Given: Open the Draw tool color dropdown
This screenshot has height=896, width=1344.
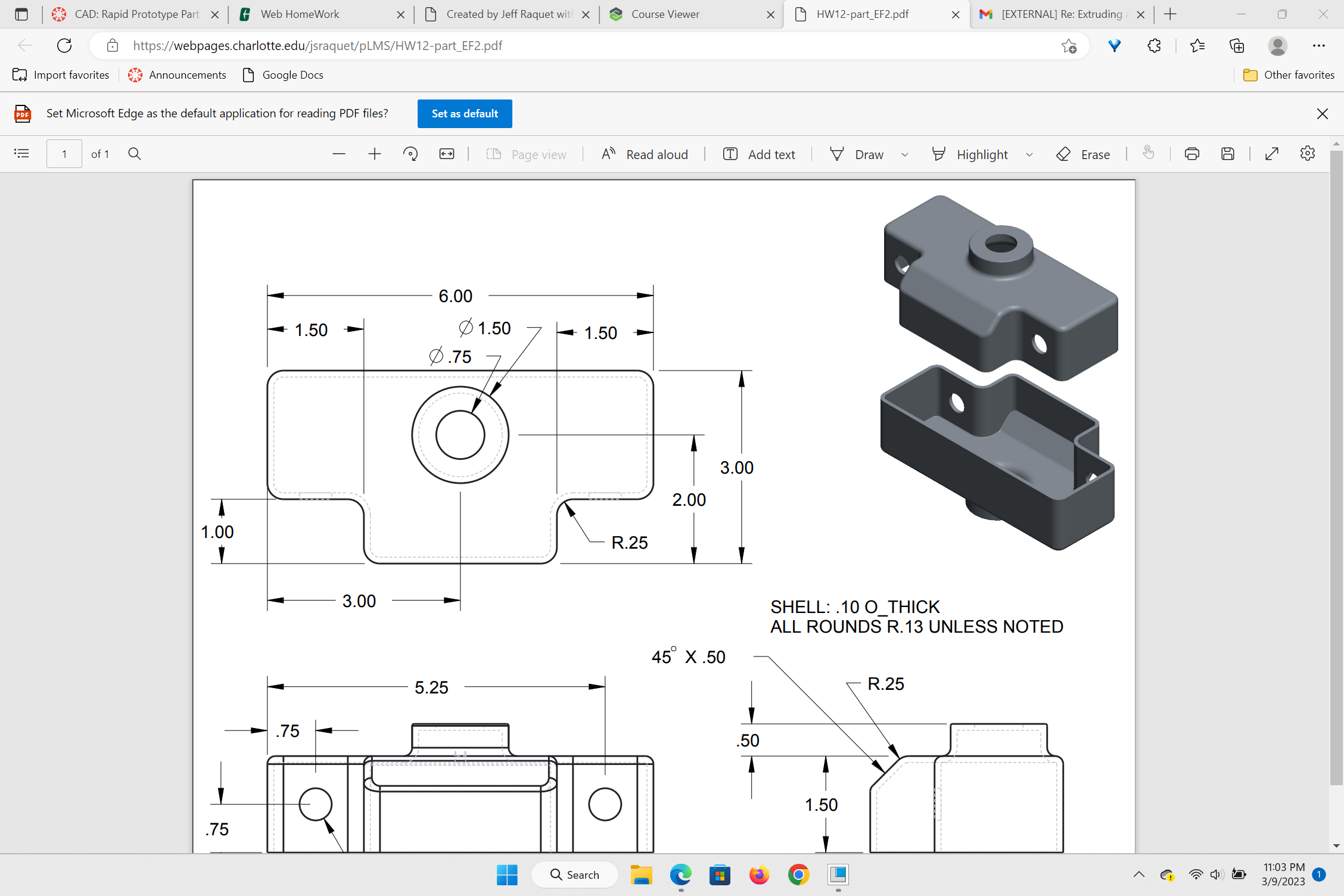Looking at the screenshot, I should (904, 154).
